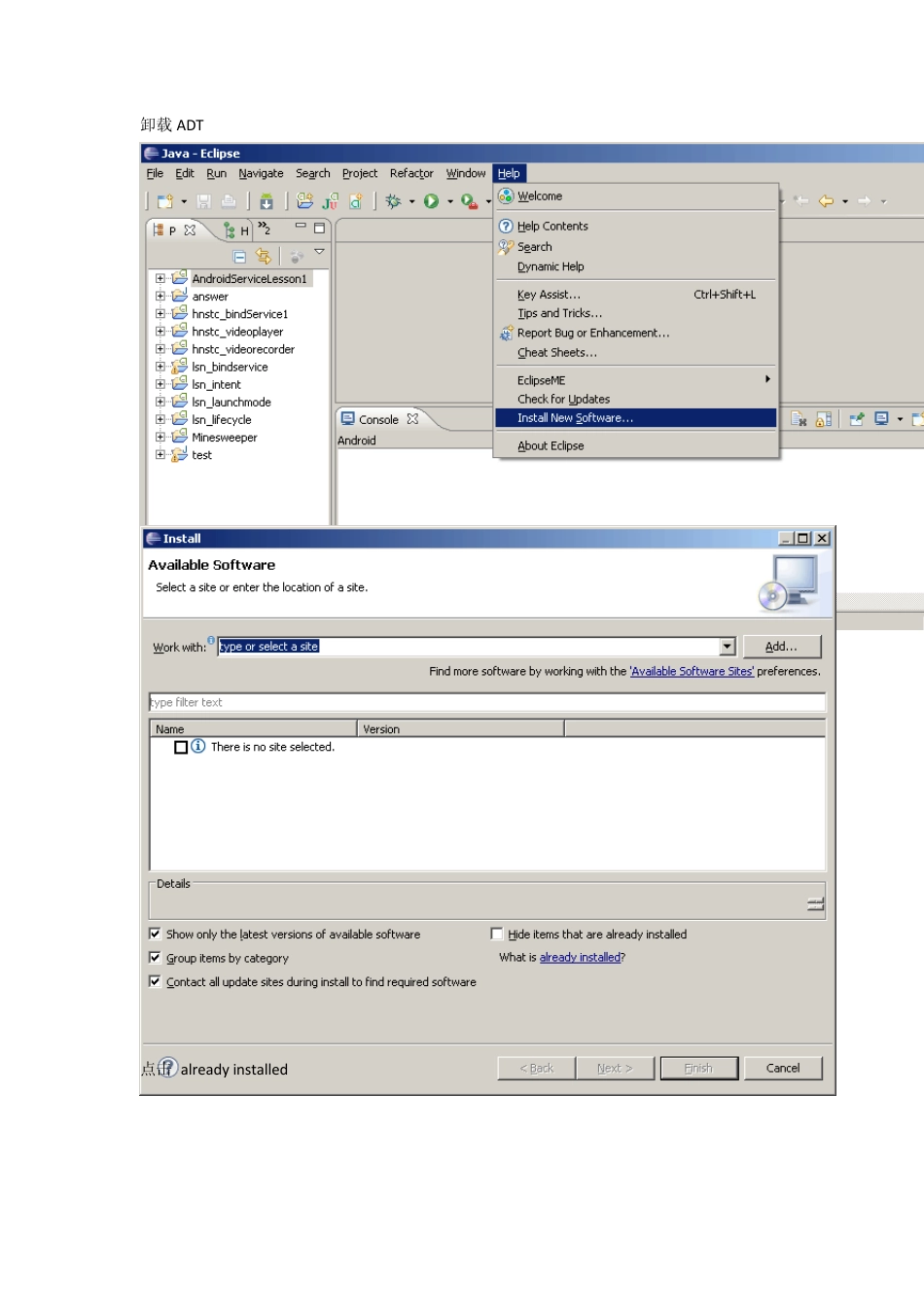Screen dimensions: 924x1307
Task: Click the Add... button
Action: point(781,647)
